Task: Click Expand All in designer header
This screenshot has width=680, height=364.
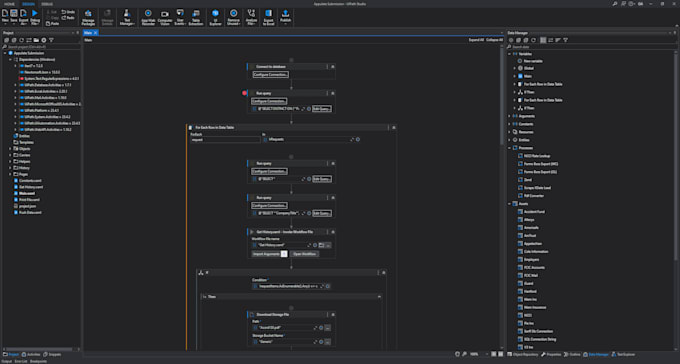Action: tap(476, 40)
